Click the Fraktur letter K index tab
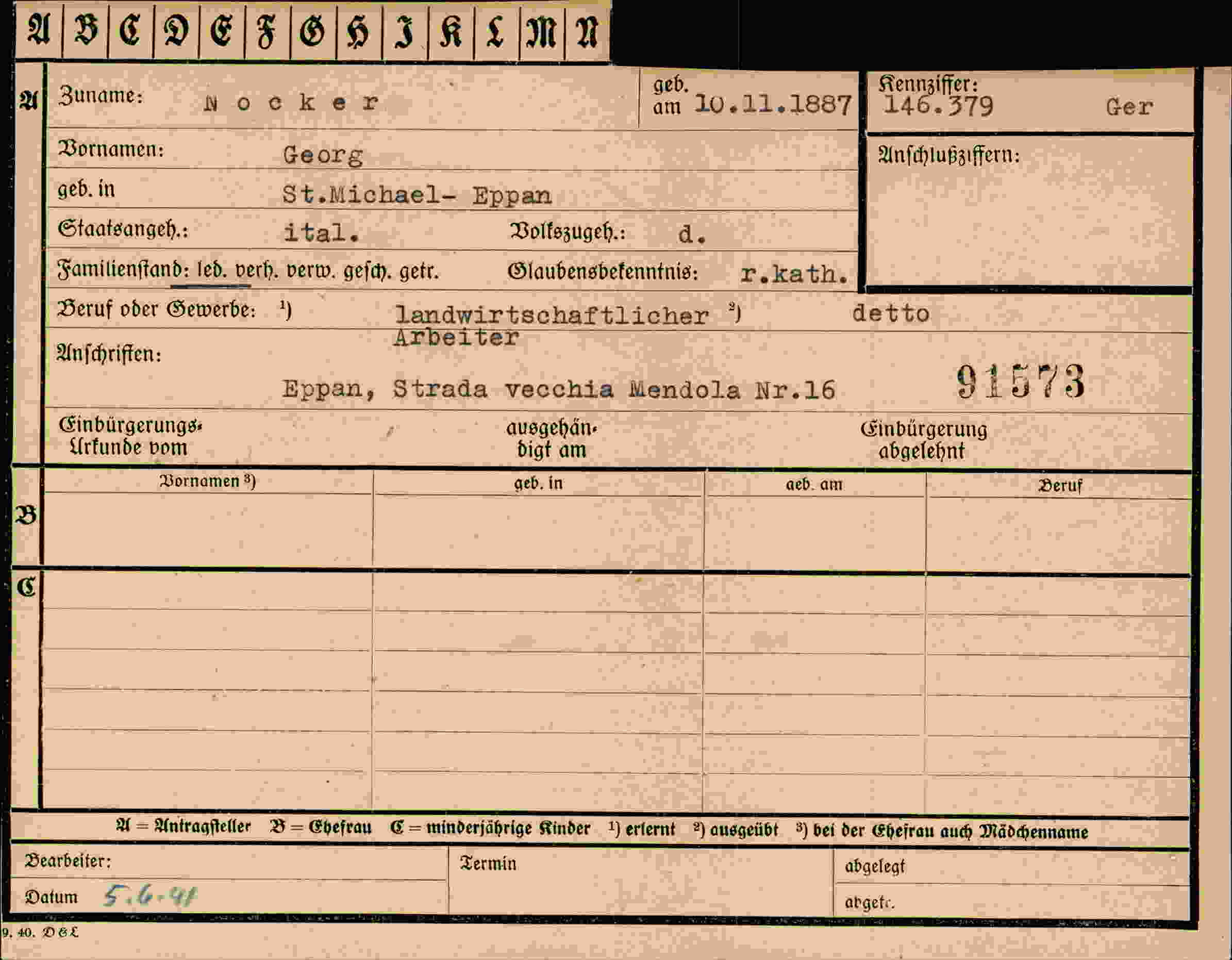 (451, 29)
